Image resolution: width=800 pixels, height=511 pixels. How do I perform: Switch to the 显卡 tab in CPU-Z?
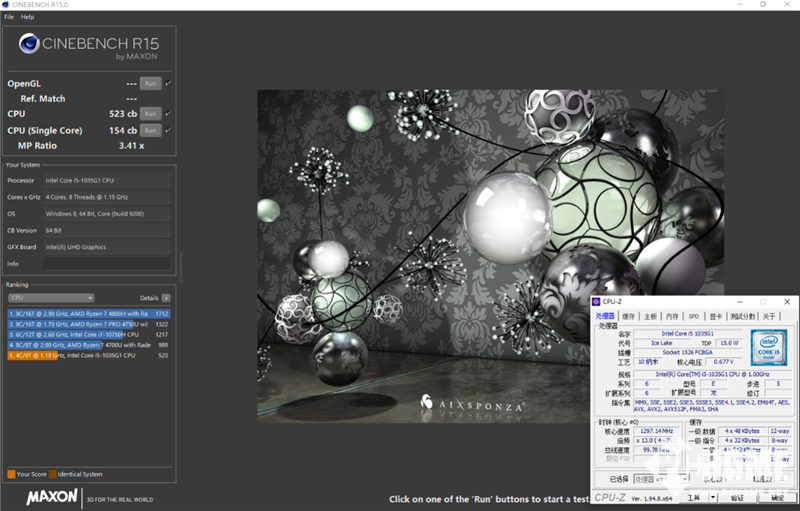click(x=716, y=316)
